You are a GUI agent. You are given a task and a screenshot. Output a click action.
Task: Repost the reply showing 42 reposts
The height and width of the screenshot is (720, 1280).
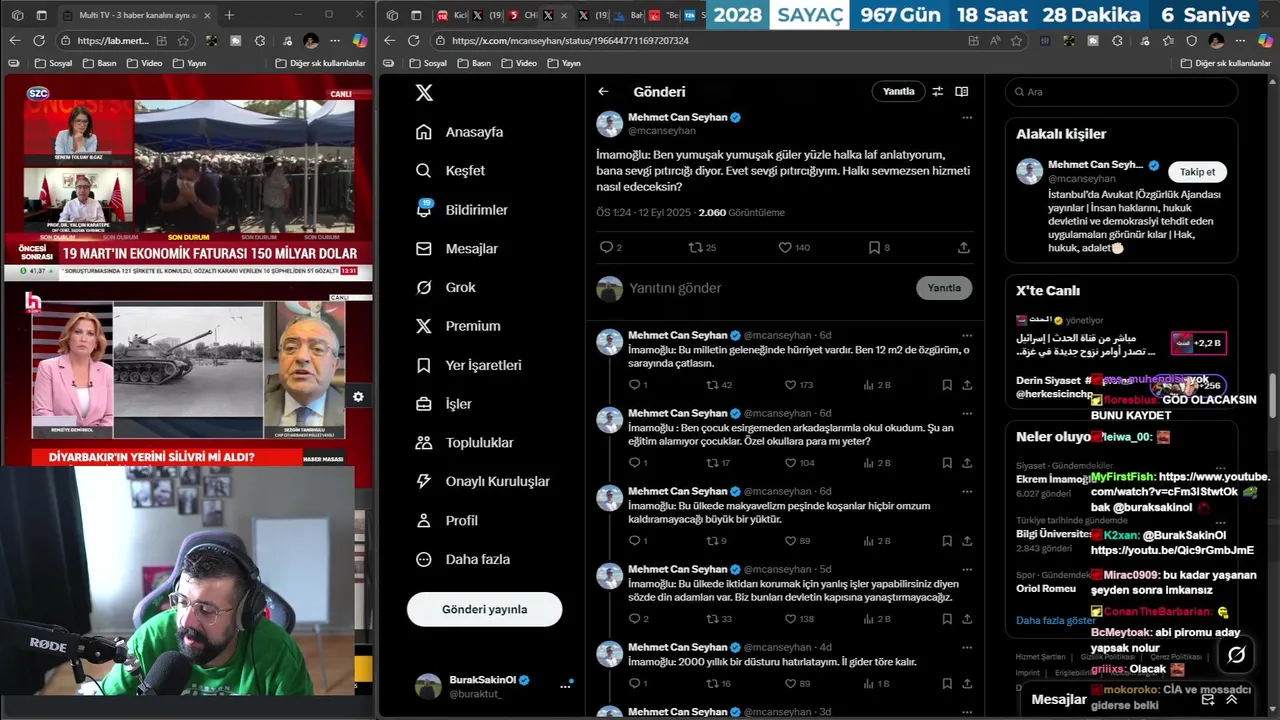pos(719,384)
